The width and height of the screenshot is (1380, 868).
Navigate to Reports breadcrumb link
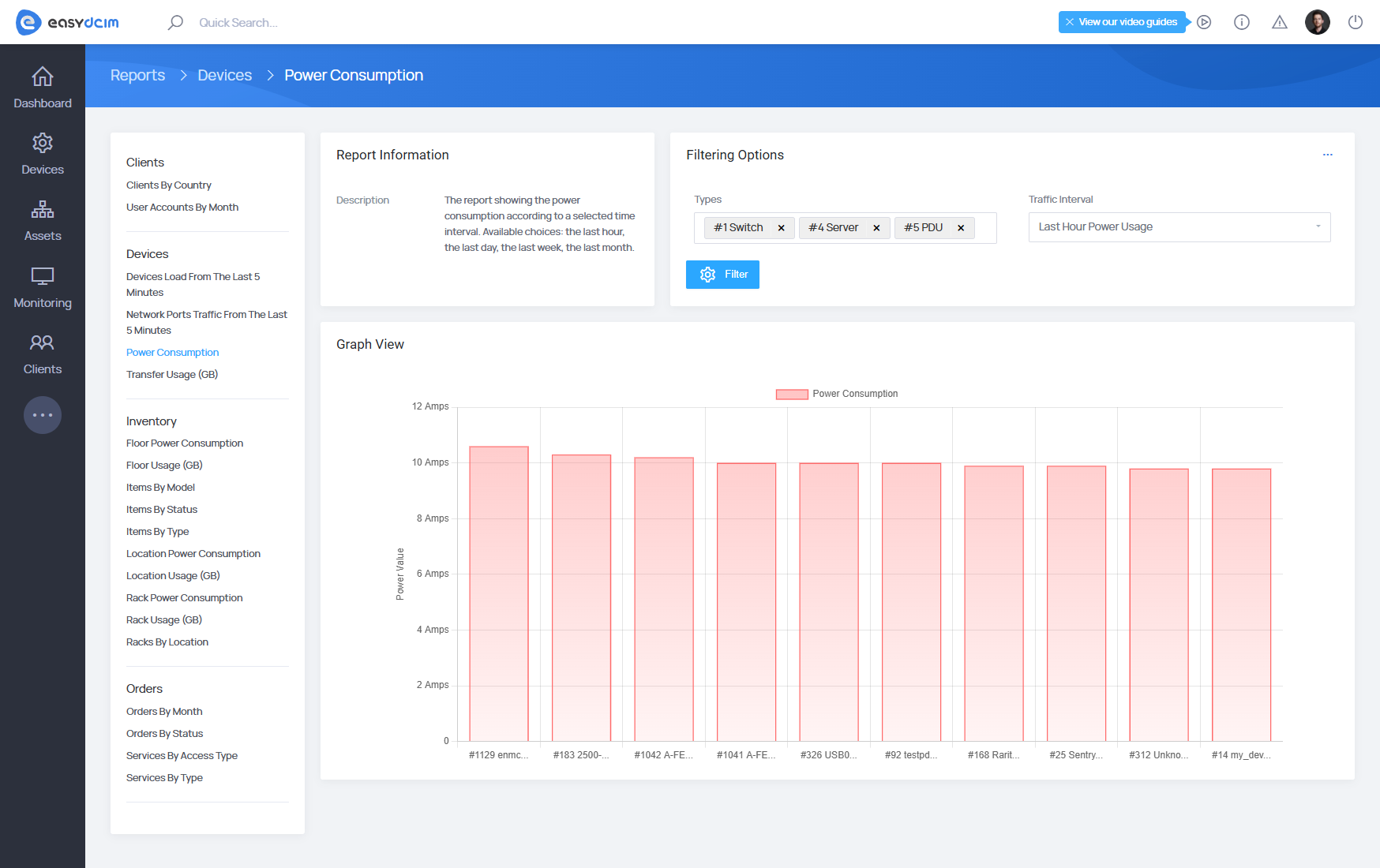[137, 76]
